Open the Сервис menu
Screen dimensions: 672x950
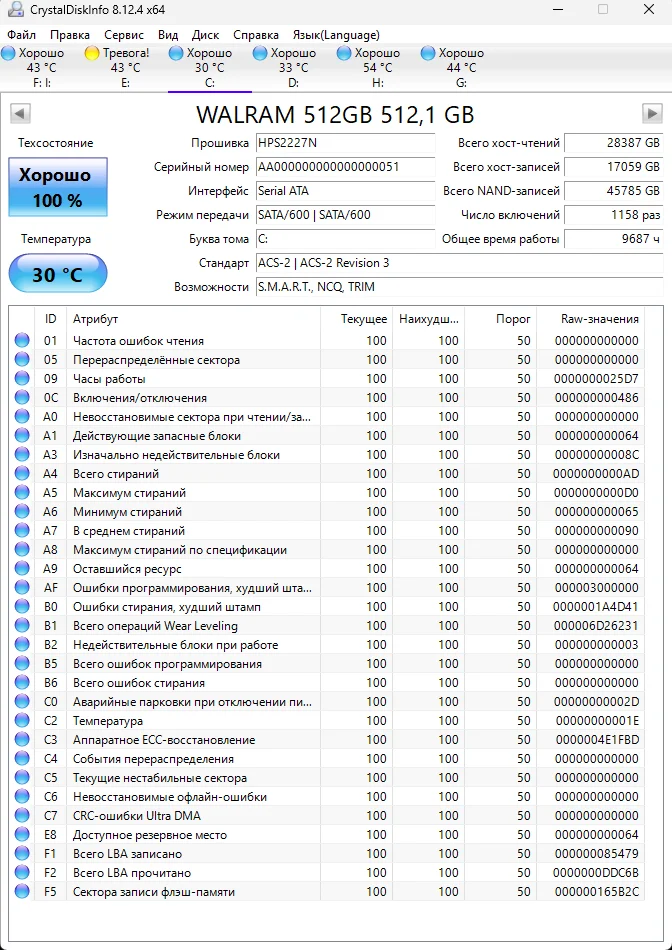(x=124, y=35)
